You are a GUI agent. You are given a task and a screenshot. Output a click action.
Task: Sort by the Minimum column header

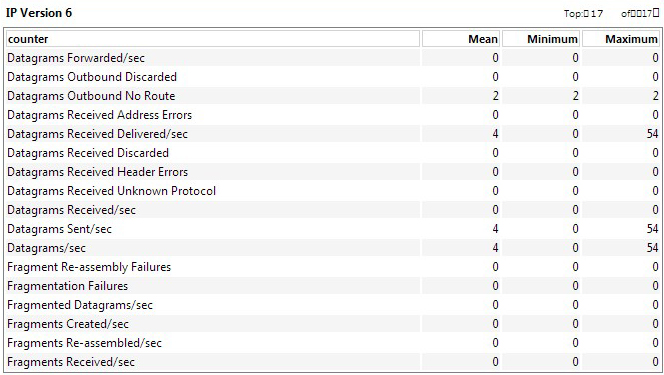pyautogui.click(x=540, y=39)
